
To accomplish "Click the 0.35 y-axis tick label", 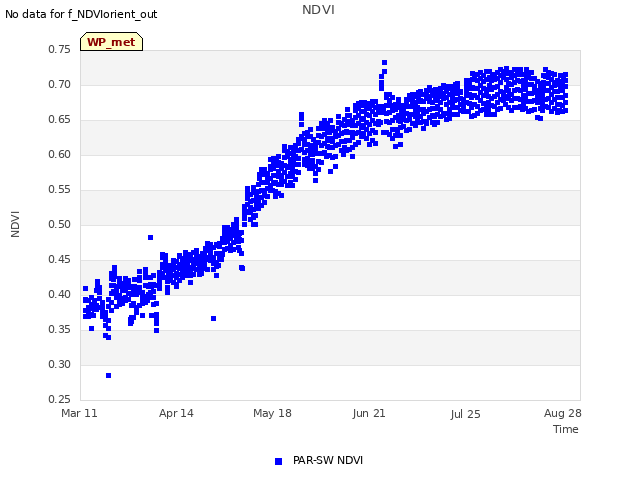I will [60, 329].
